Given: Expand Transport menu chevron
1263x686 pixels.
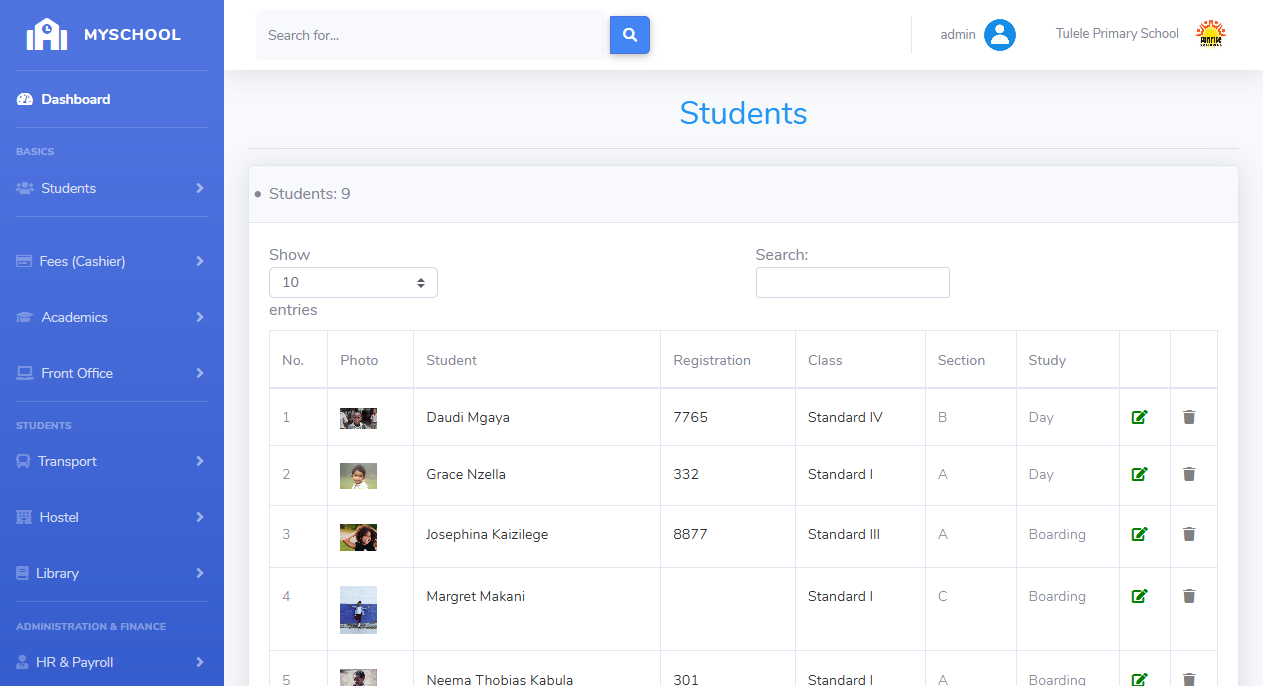Looking at the screenshot, I should (200, 461).
